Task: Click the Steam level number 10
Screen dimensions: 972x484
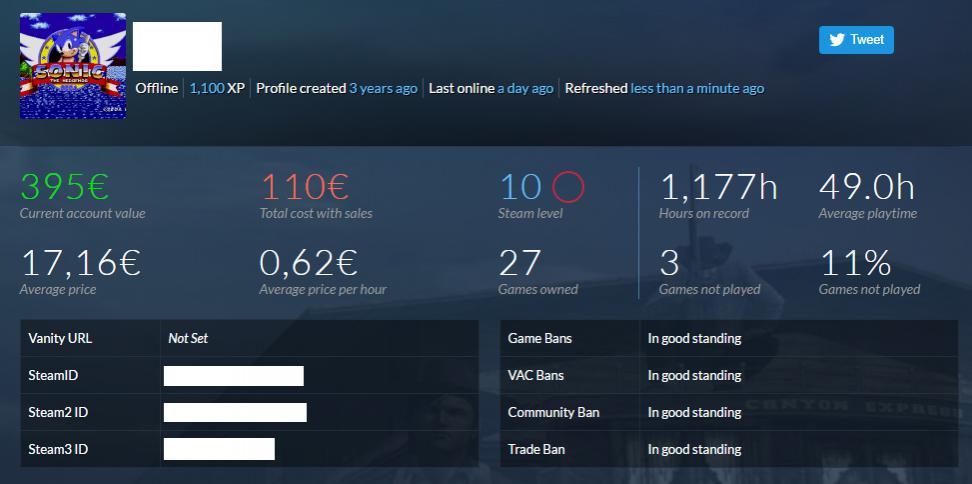Action: [x=521, y=187]
